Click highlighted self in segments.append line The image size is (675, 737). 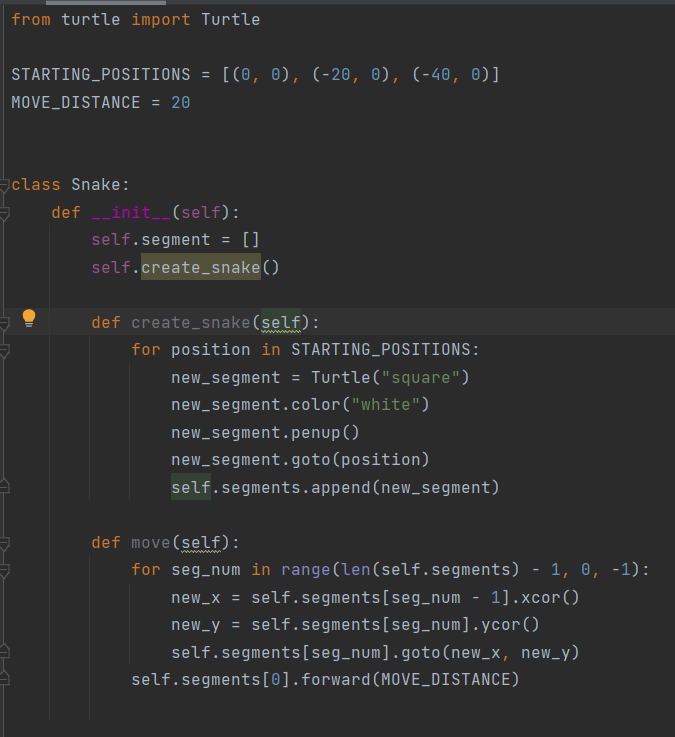tap(191, 487)
